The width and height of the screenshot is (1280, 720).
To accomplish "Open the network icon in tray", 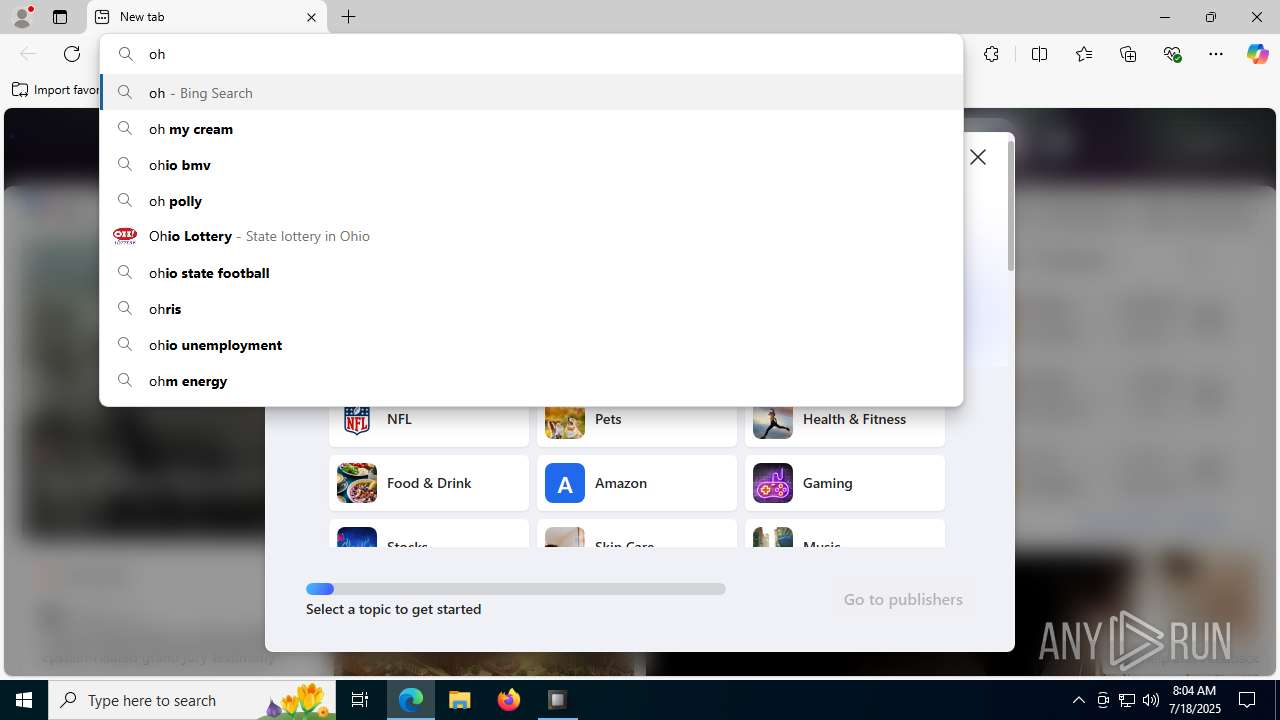I will tap(1126, 700).
